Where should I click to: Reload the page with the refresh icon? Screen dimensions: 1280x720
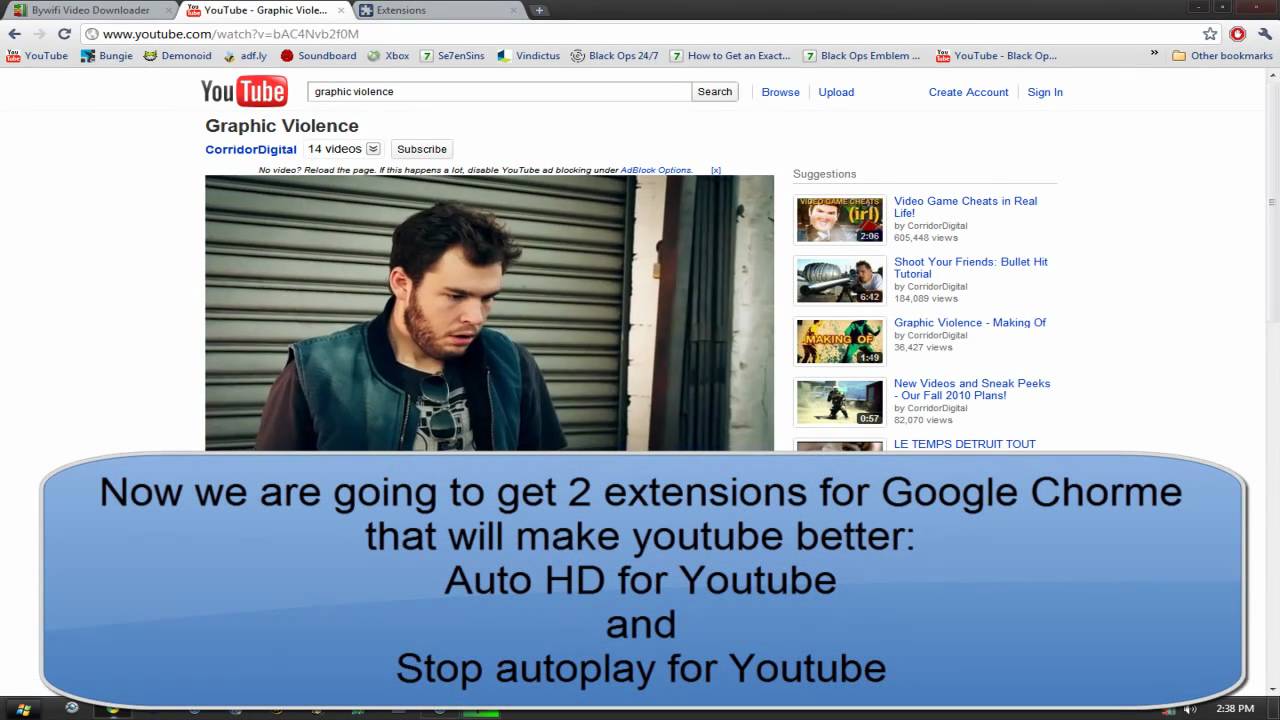64,34
